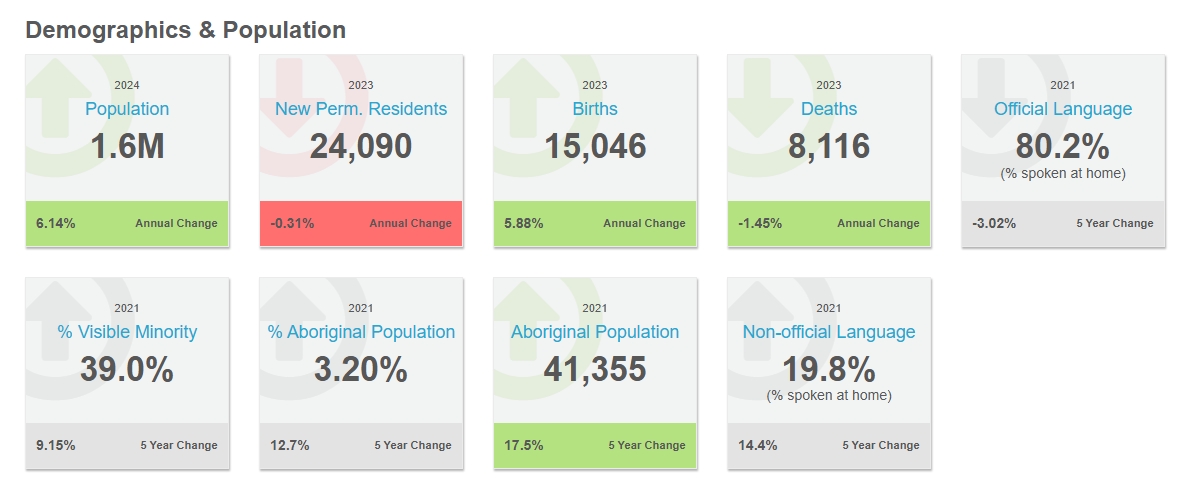Click the 41,355 Aboriginal Population value
This screenshot has width=1192, height=501.
click(x=595, y=370)
